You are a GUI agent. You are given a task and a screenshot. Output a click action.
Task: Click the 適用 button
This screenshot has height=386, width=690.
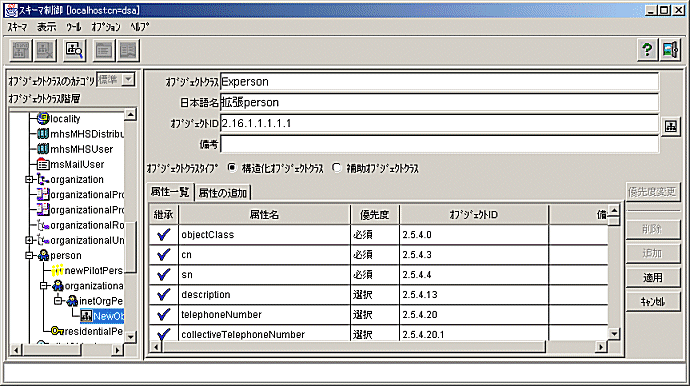[x=652, y=277]
